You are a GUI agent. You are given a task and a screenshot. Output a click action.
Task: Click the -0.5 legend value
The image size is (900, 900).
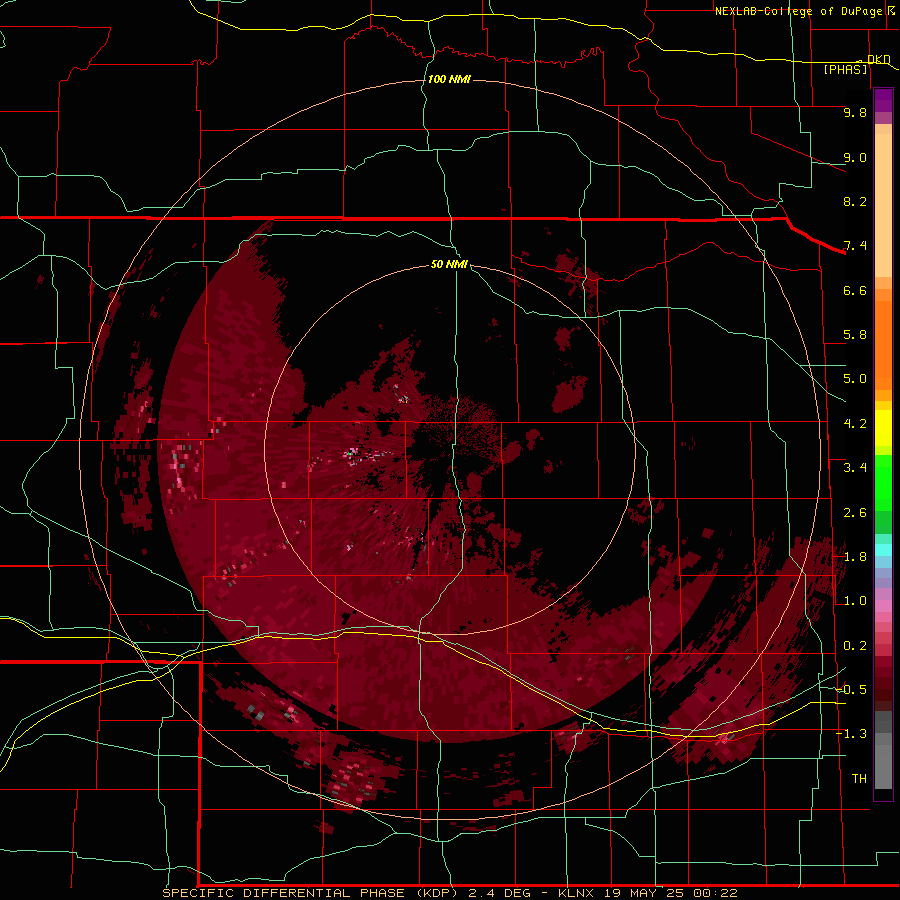point(851,690)
